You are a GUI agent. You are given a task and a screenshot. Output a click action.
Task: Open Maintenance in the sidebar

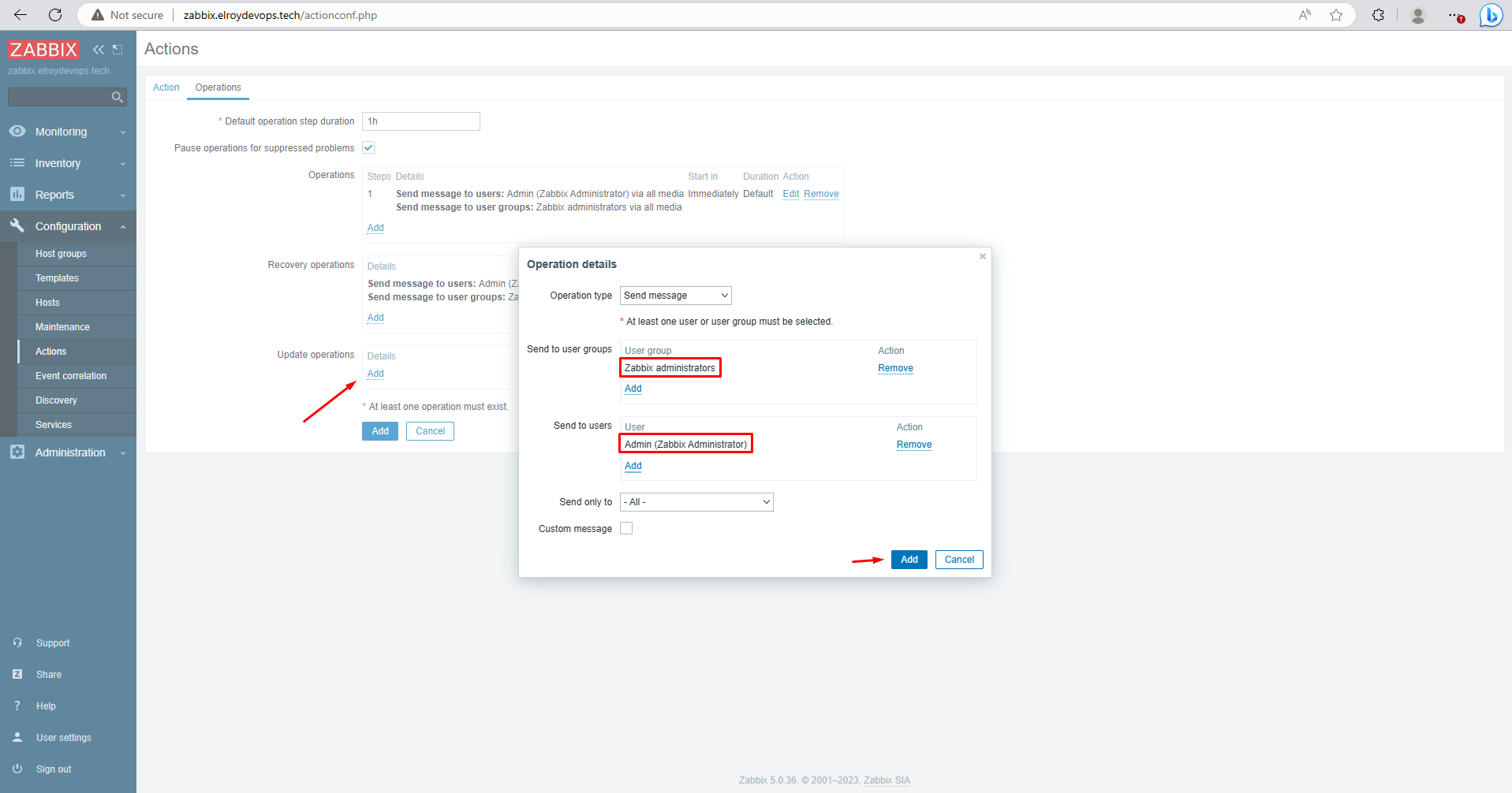click(77, 327)
